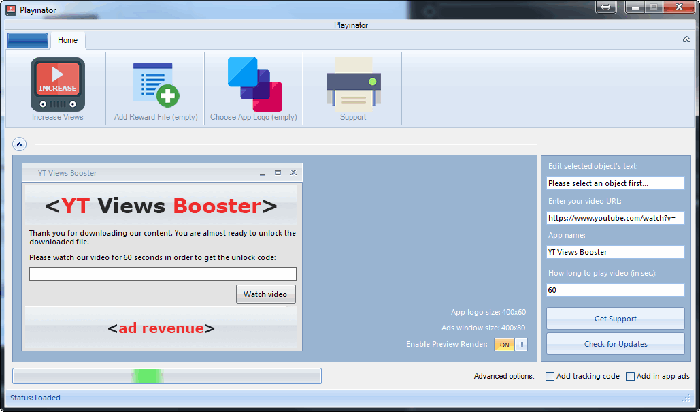Screen dimensions: 700x412
Task: Collapse the ribbon using top-right arrow
Action: click(686, 40)
